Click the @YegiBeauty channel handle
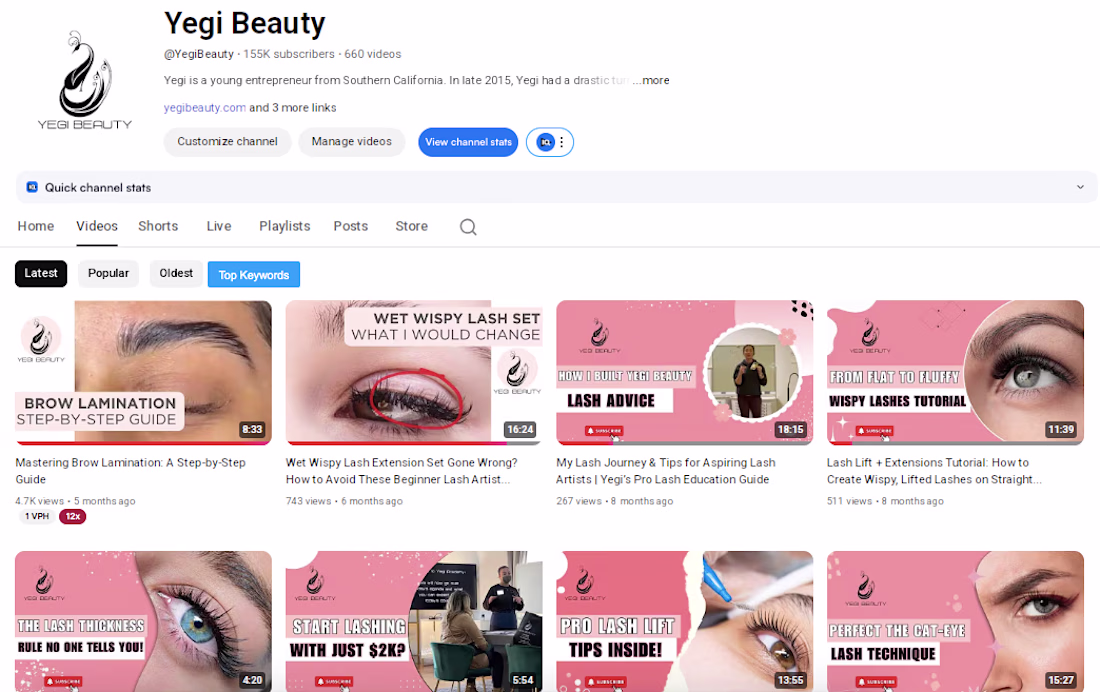Image resolution: width=1100 pixels, height=692 pixels. 199,54
